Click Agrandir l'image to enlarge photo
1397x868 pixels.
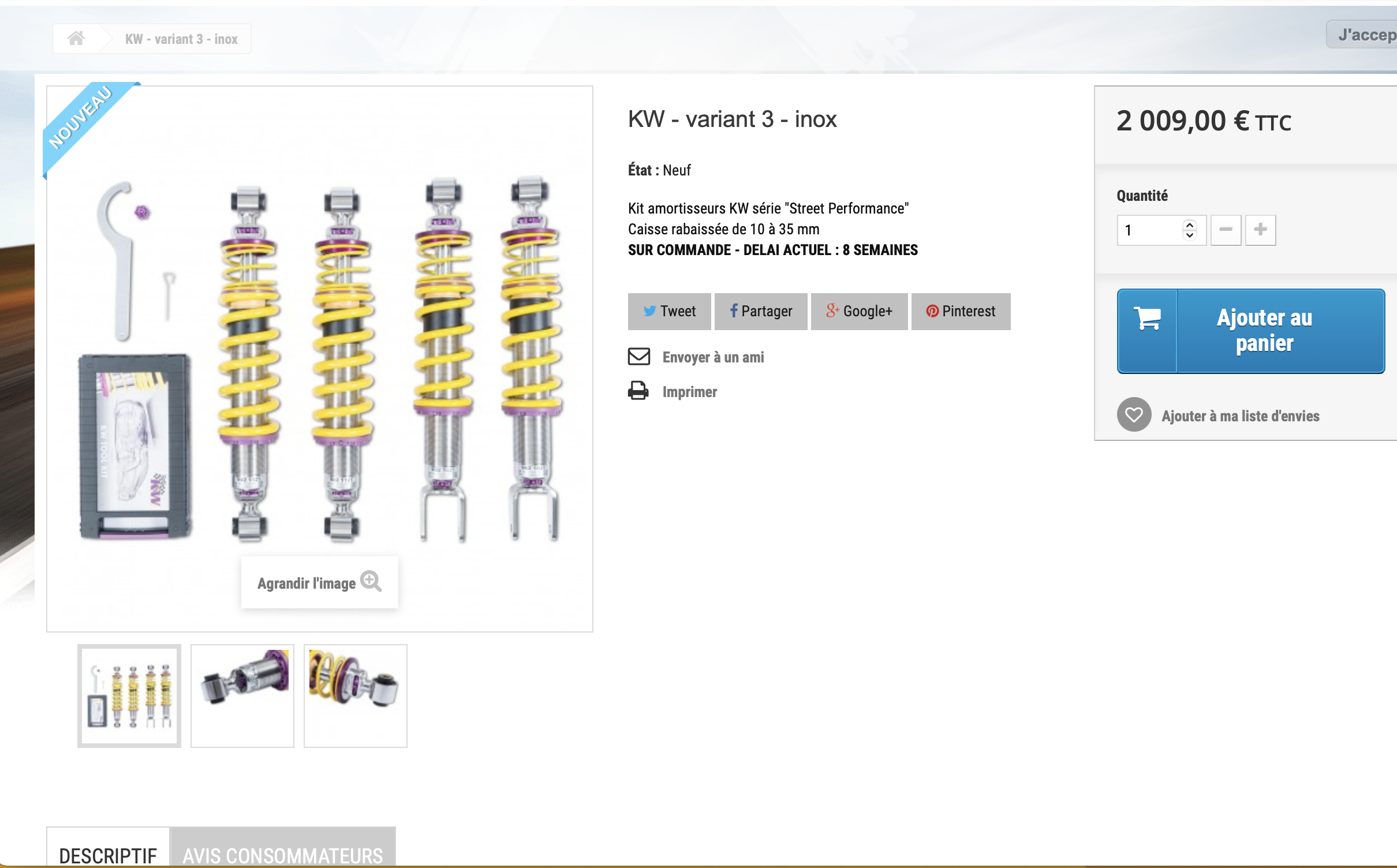click(319, 582)
